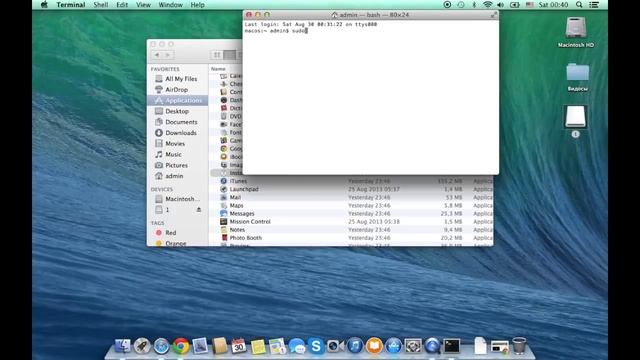Open Safari compass icon in Dock
The height and width of the screenshot is (360, 640).
[x=161, y=346]
